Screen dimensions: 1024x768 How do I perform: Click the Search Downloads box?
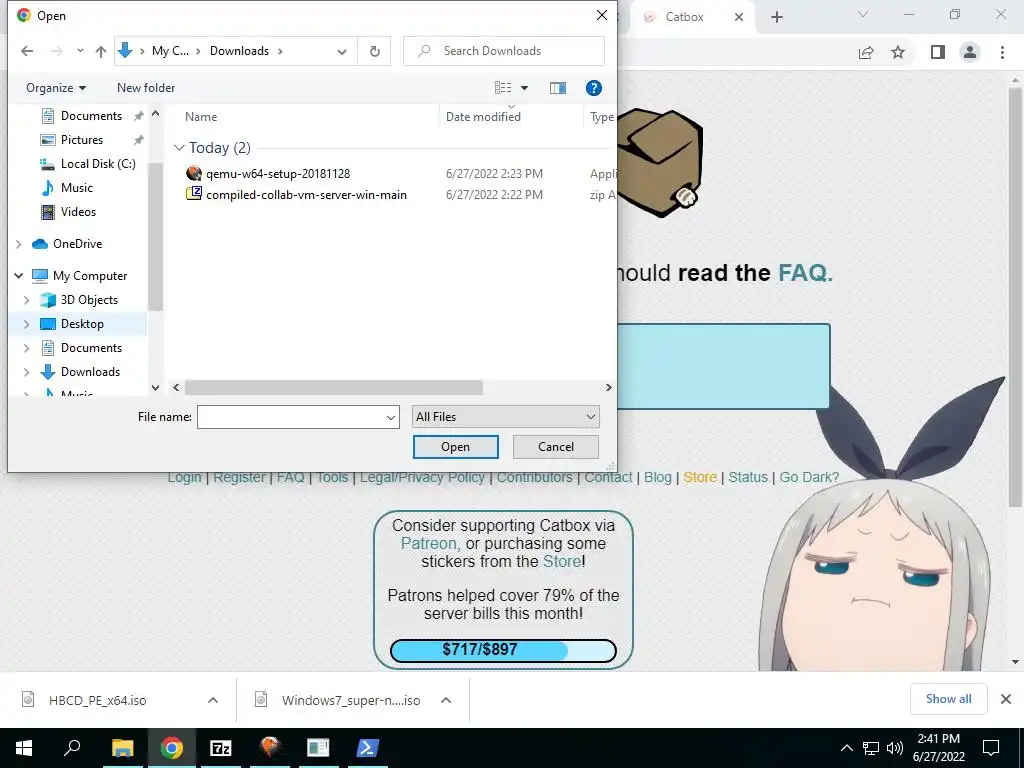point(504,51)
